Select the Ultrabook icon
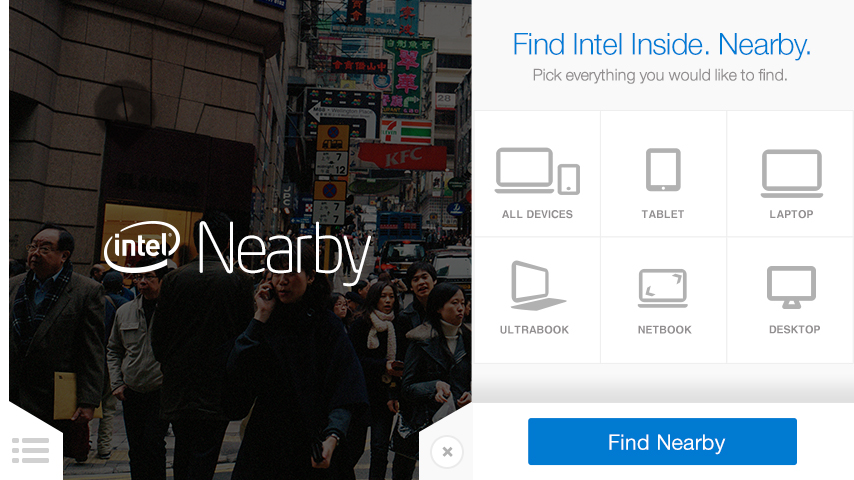 (538, 286)
